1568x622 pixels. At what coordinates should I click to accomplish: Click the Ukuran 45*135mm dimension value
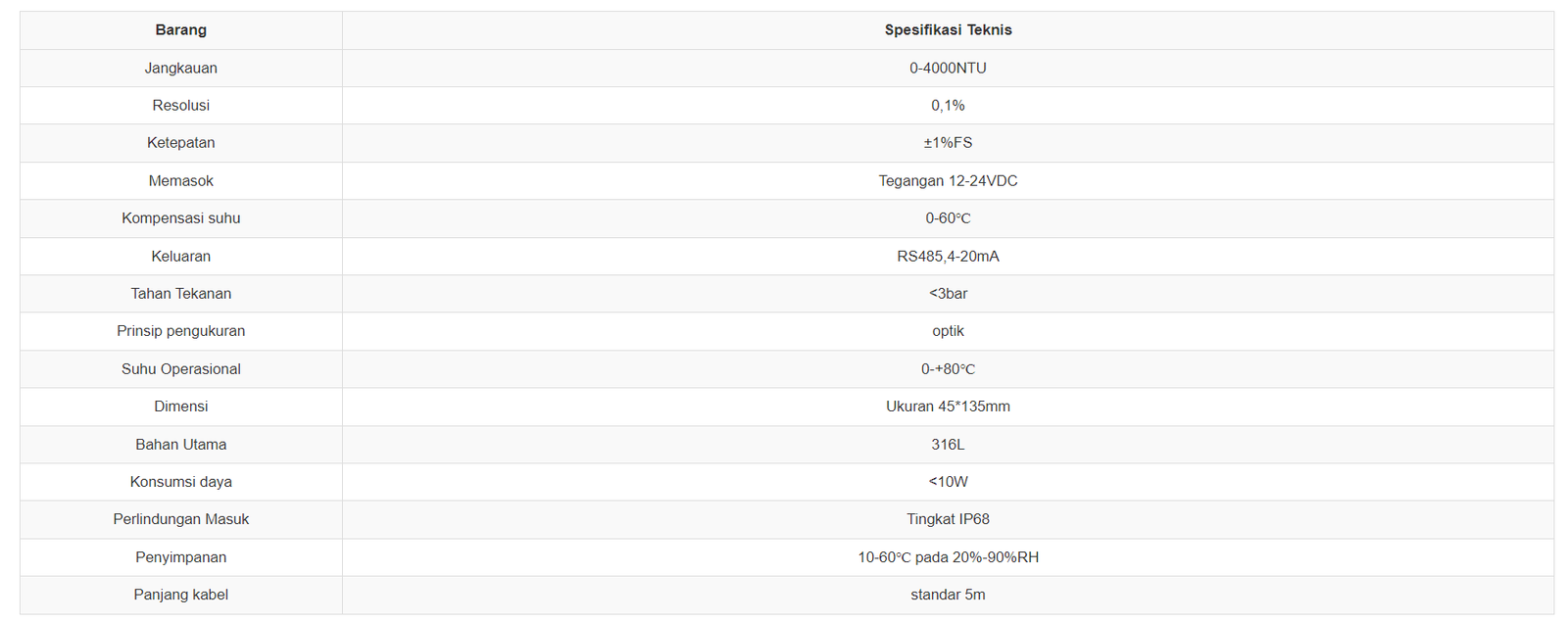pyautogui.click(x=948, y=407)
